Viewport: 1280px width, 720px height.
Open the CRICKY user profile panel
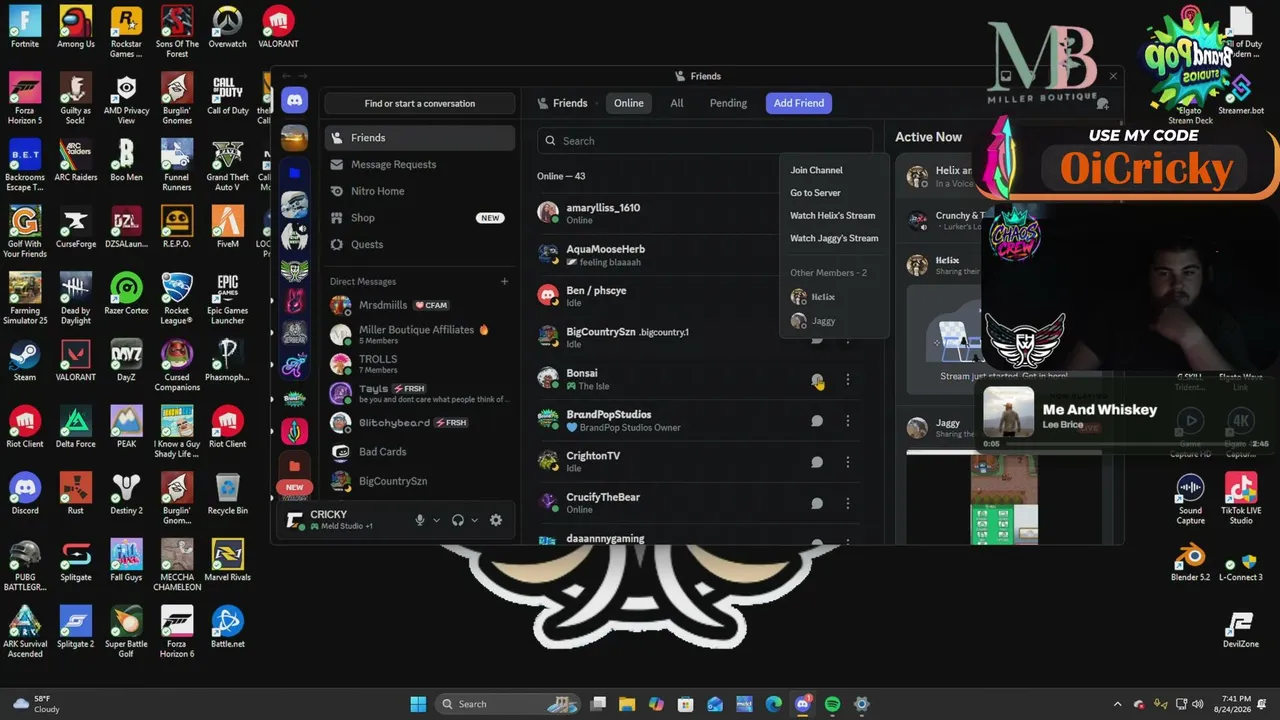tap(345, 520)
